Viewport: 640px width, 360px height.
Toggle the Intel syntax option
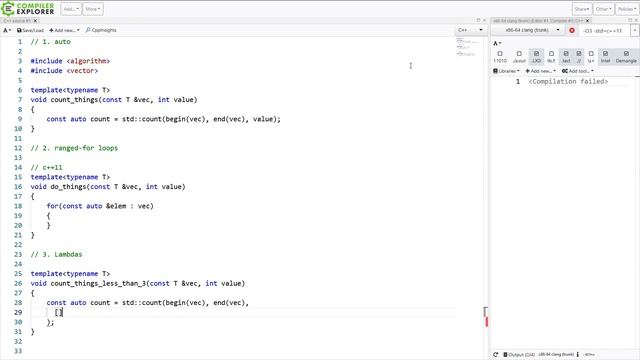tap(605, 57)
